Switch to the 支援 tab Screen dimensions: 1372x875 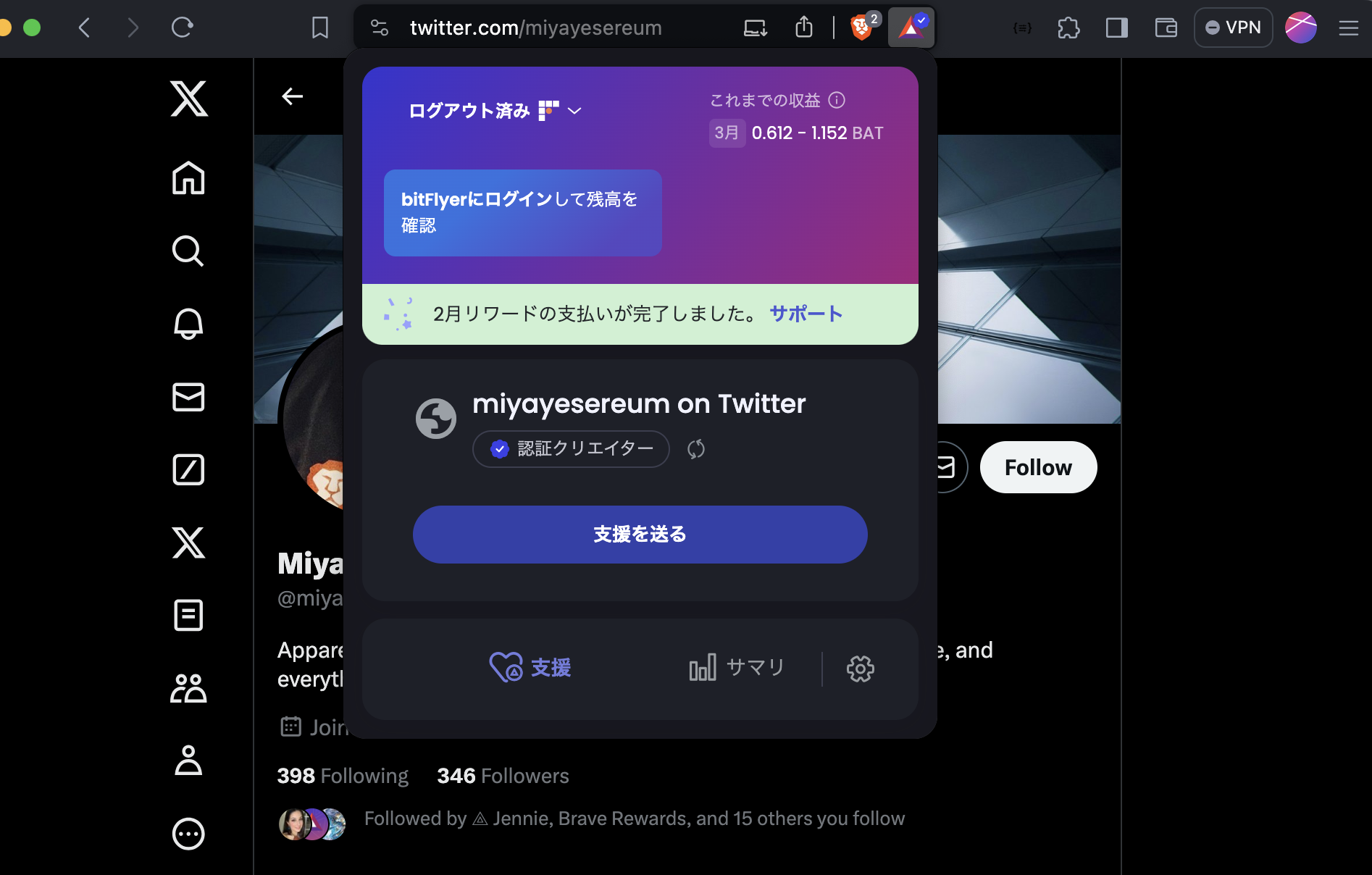(530, 668)
